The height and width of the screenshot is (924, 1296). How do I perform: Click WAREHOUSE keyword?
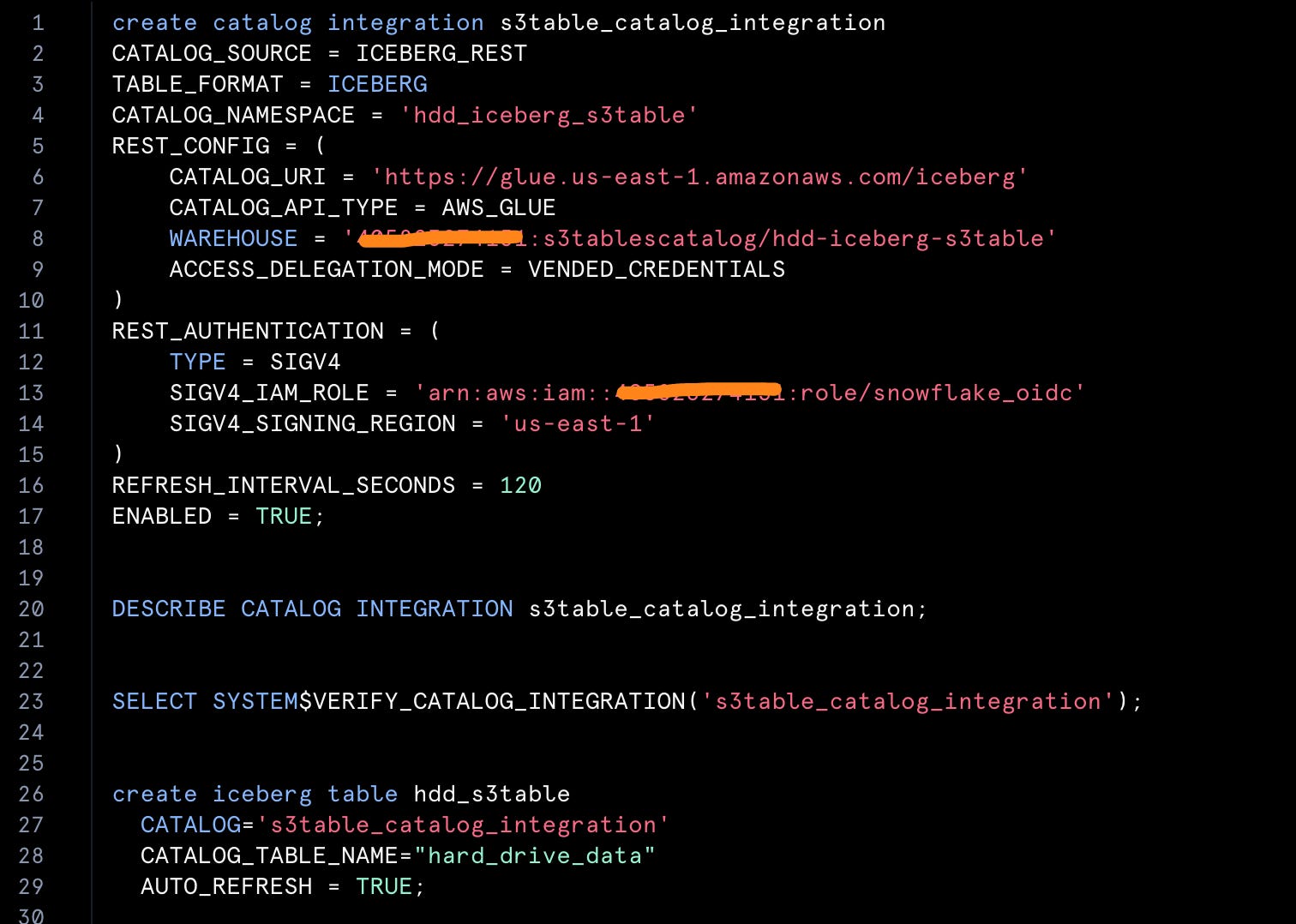[233, 239]
